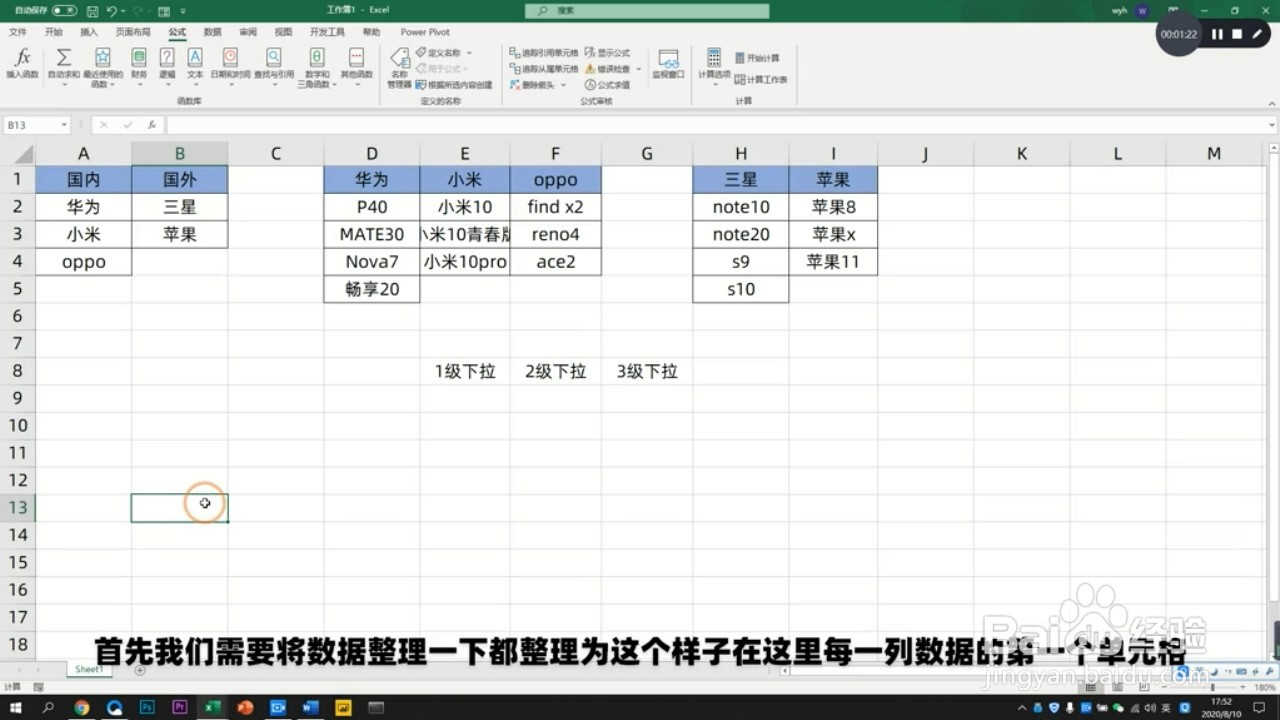Image resolution: width=1280 pixels, height=720 pixels.
Task: Click the title bar search box
Action: tap(647, 10)
